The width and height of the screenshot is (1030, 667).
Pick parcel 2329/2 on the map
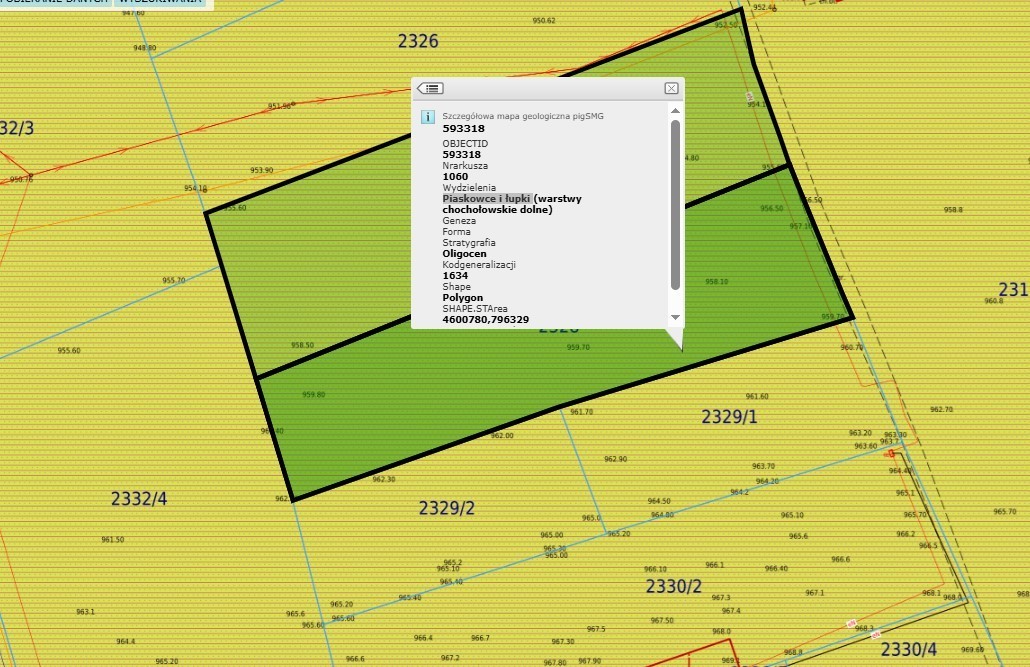coord(446,508)
